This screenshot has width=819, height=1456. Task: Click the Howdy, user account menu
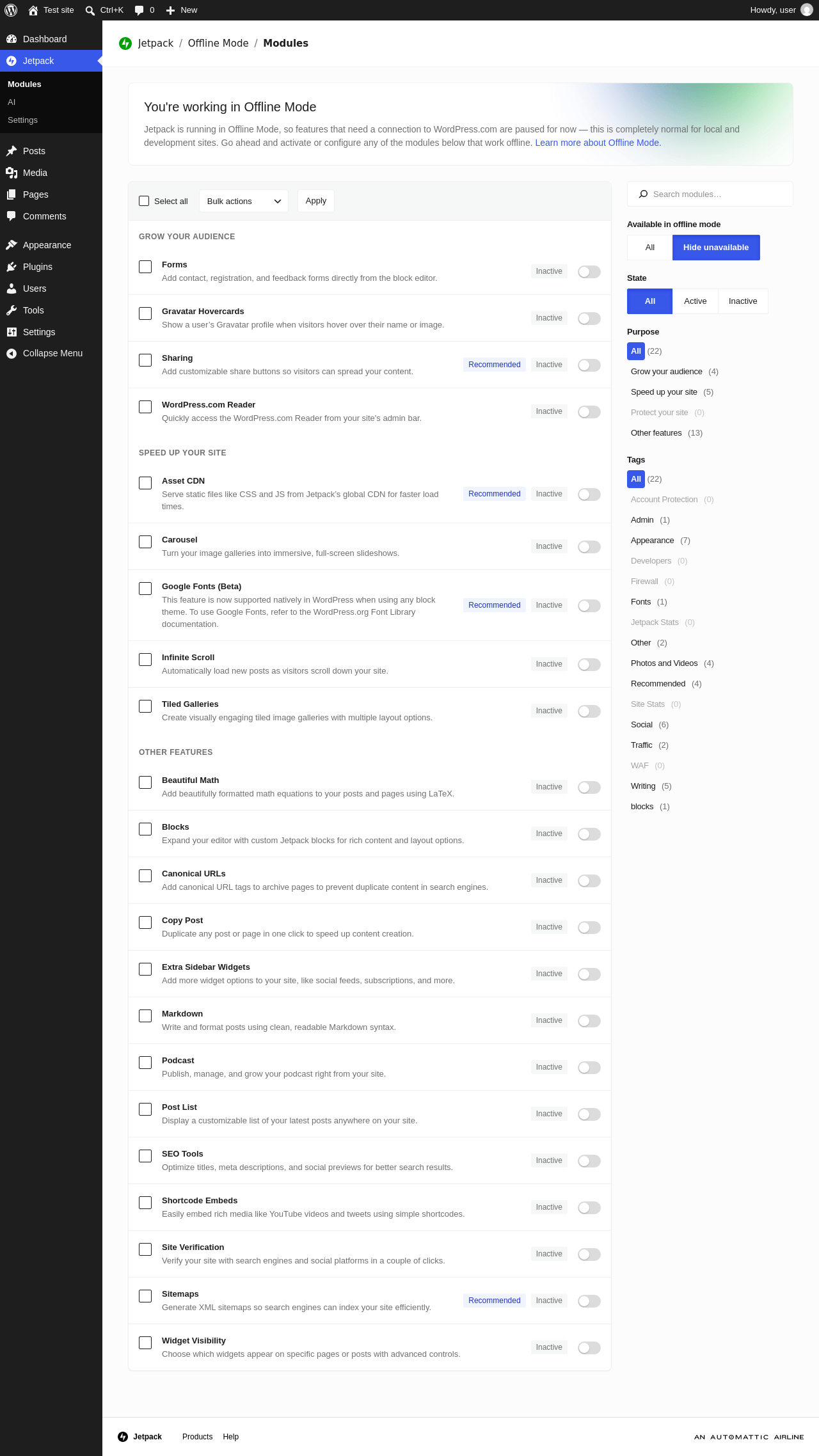[781, 10]
